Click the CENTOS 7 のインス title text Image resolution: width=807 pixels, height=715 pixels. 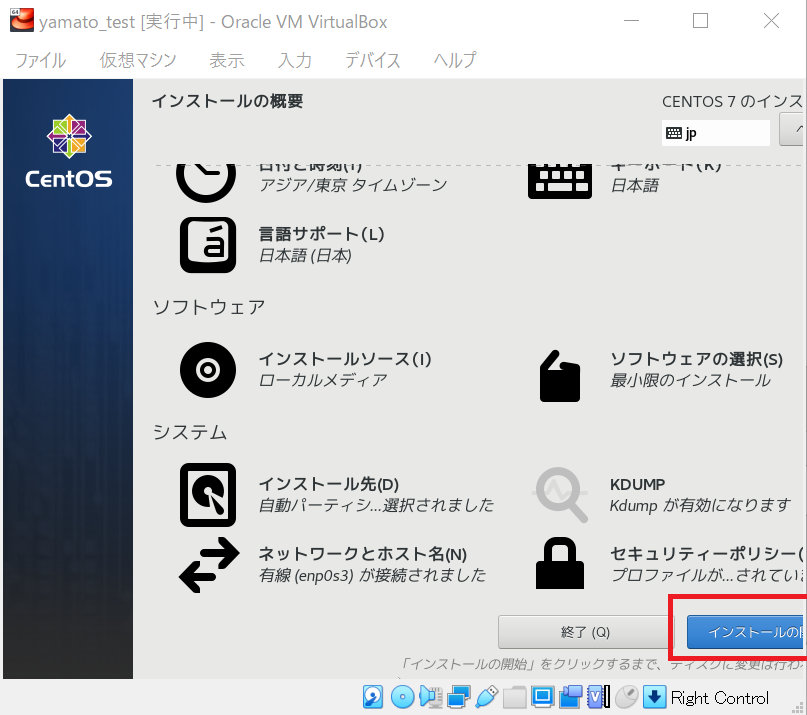coord(732,101)
